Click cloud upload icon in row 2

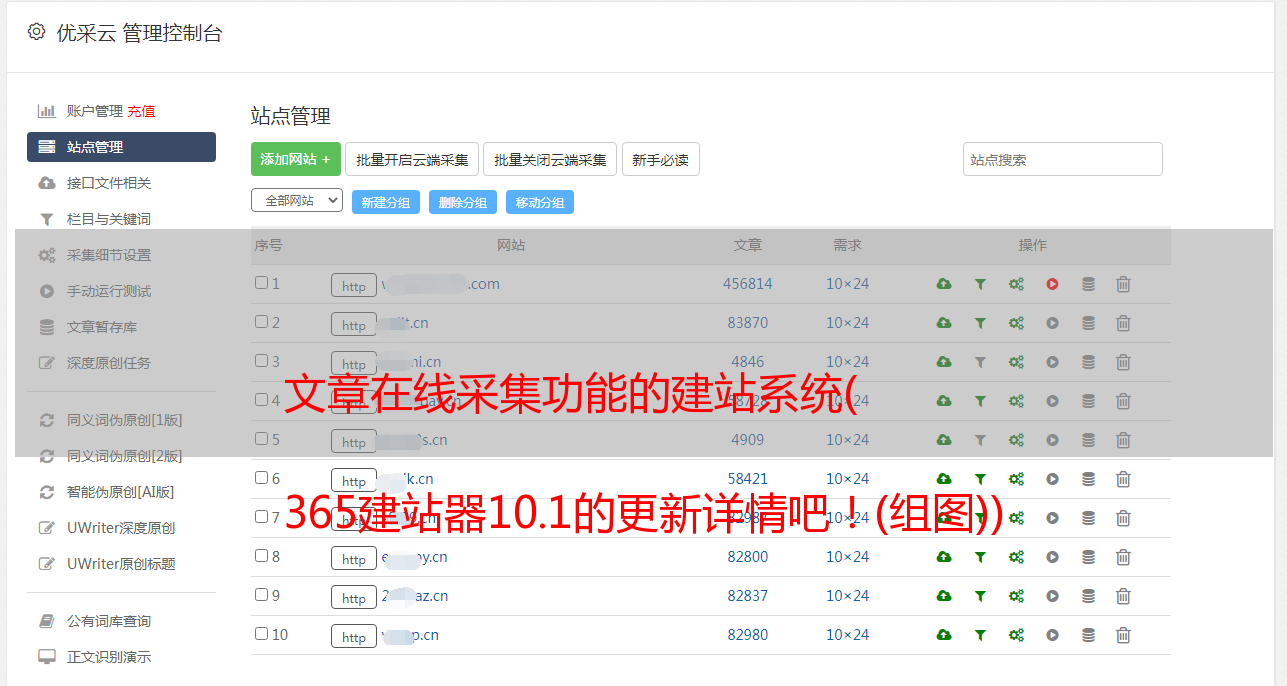tap(944, 323)
